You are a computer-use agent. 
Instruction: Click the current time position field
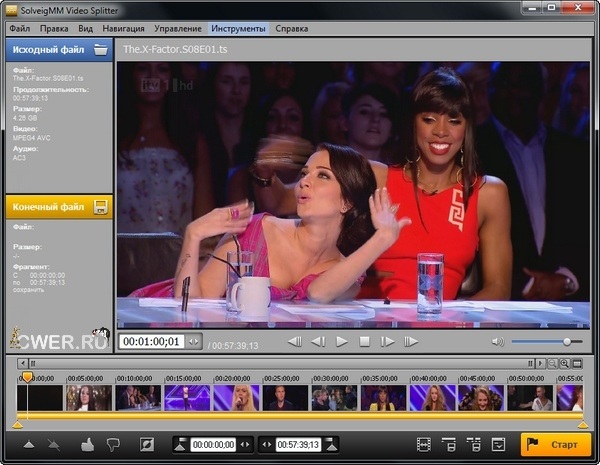pyautogui.click(x=152, y=341)
